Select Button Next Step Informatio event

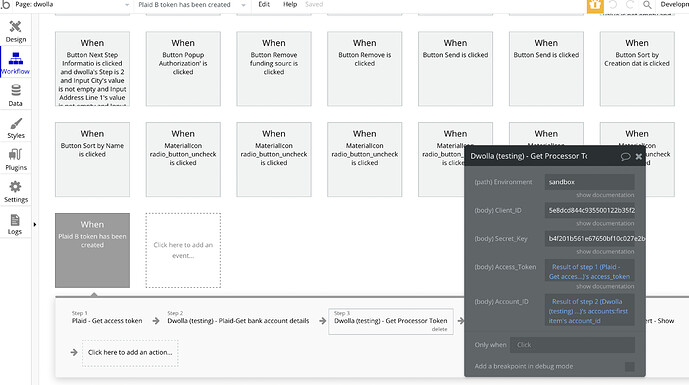tap(92, 69)
